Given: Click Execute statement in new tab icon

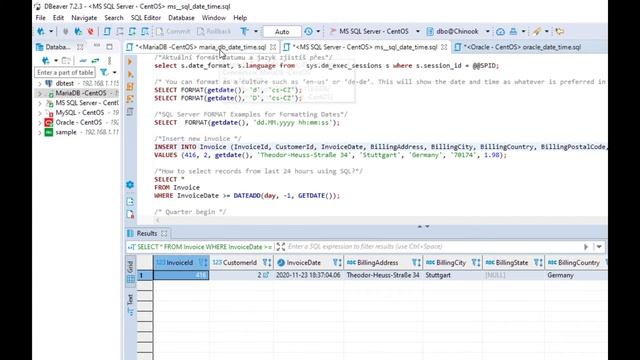Looking at the screenshot, I should click(x=130, y=75).
